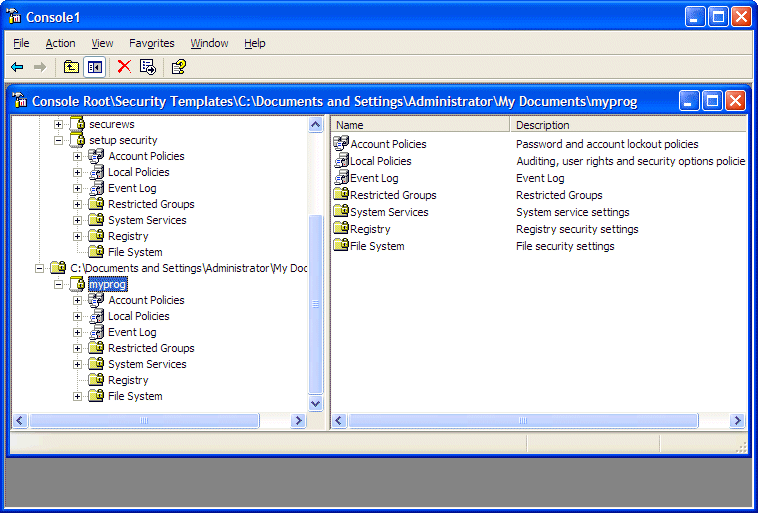
Task: Click the tree pane scroll down arrow
Action: click(x=316, y=403)
